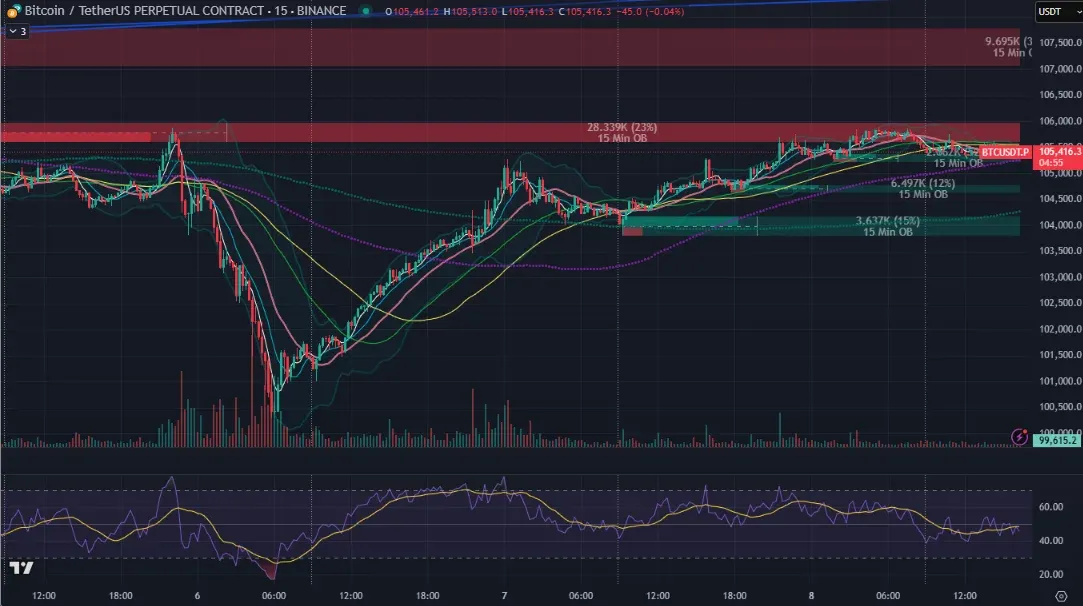
Task: Click the date label 6 on time axis
Action: [198, 596]
